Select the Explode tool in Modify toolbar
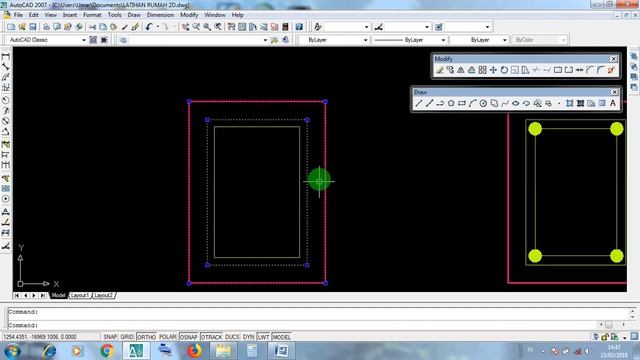The image size is (640, 360). [x=611, y=70]
